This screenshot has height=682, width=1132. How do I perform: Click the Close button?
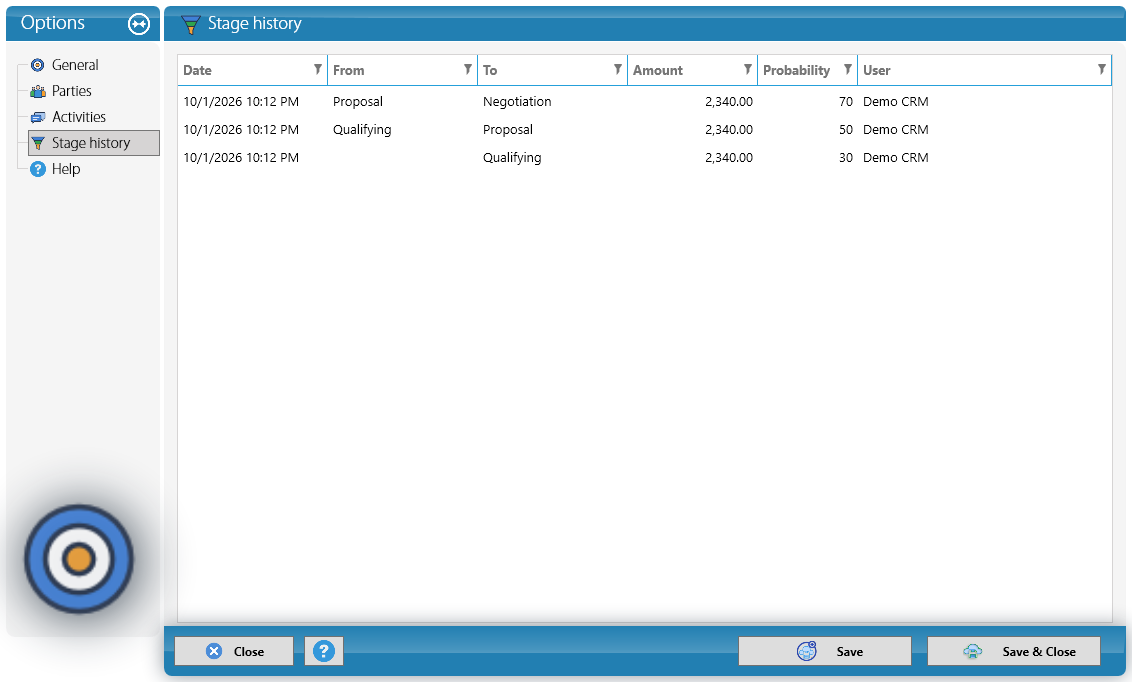tap(234, 651)
